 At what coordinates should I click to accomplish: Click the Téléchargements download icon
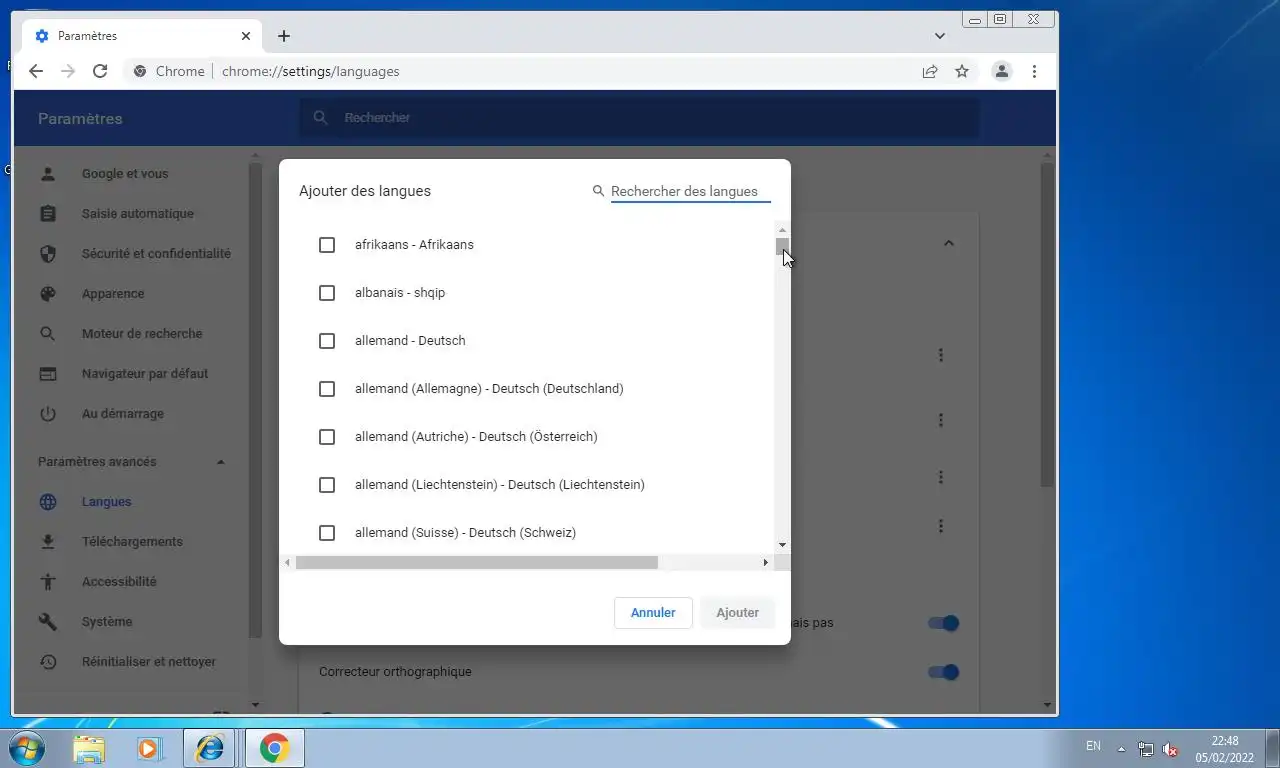pyautogui.click(x=48, y=542)
